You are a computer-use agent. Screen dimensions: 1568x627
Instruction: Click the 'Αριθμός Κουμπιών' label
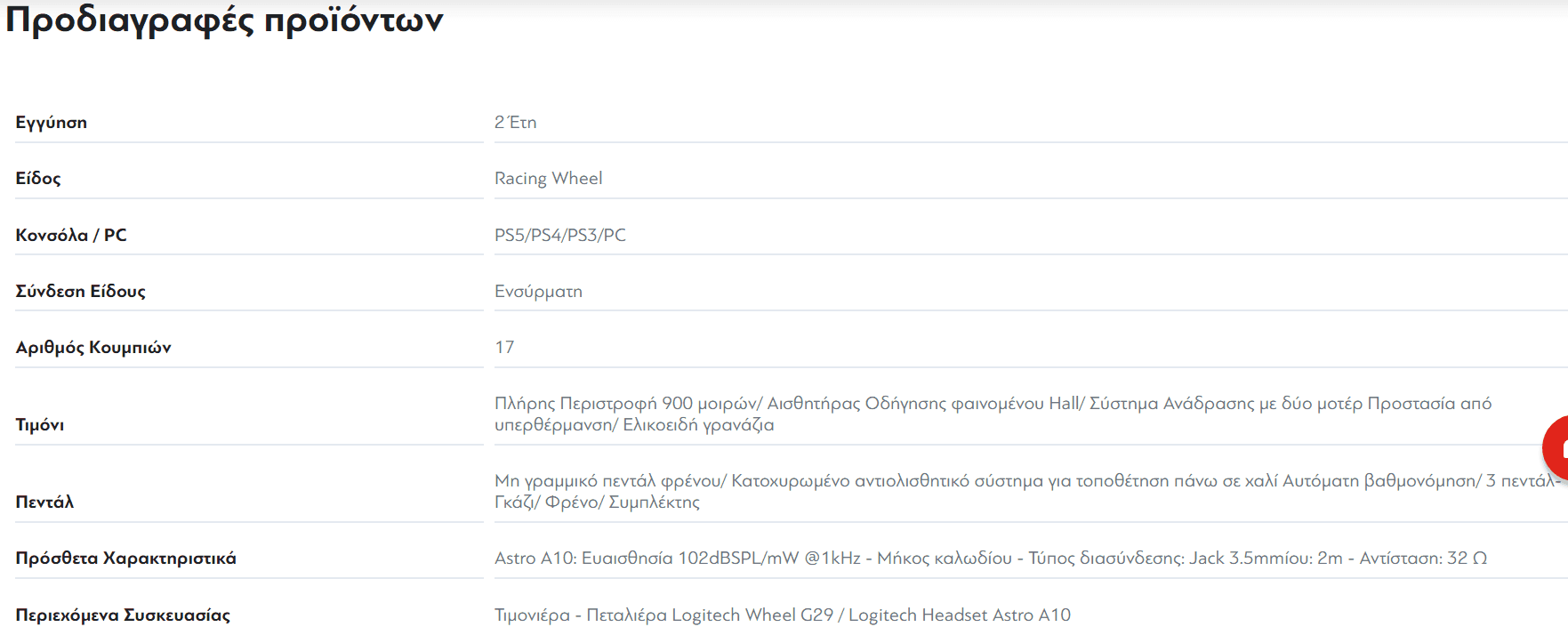[x=93, y=348]
